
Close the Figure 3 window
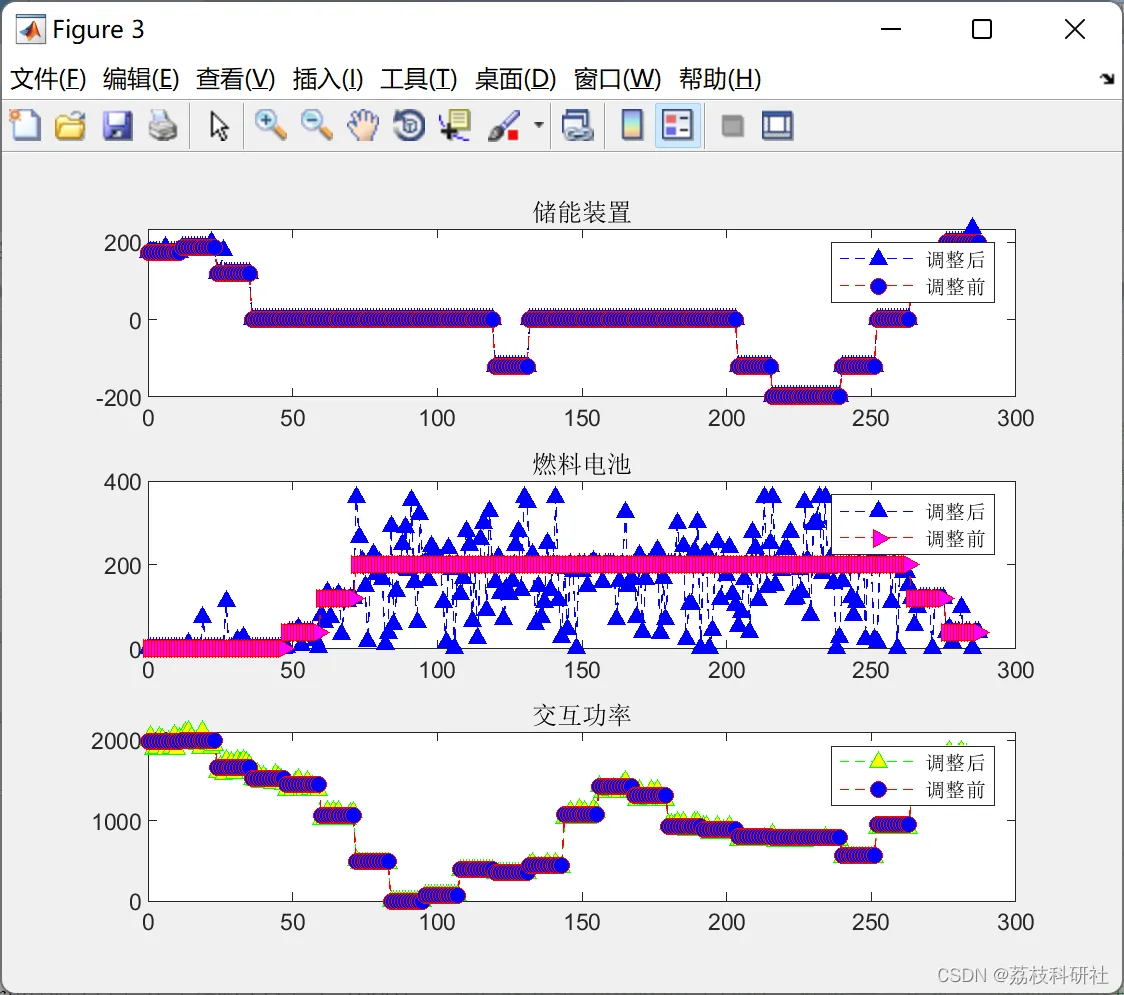pyautogui.click(x=1075, y=29)
